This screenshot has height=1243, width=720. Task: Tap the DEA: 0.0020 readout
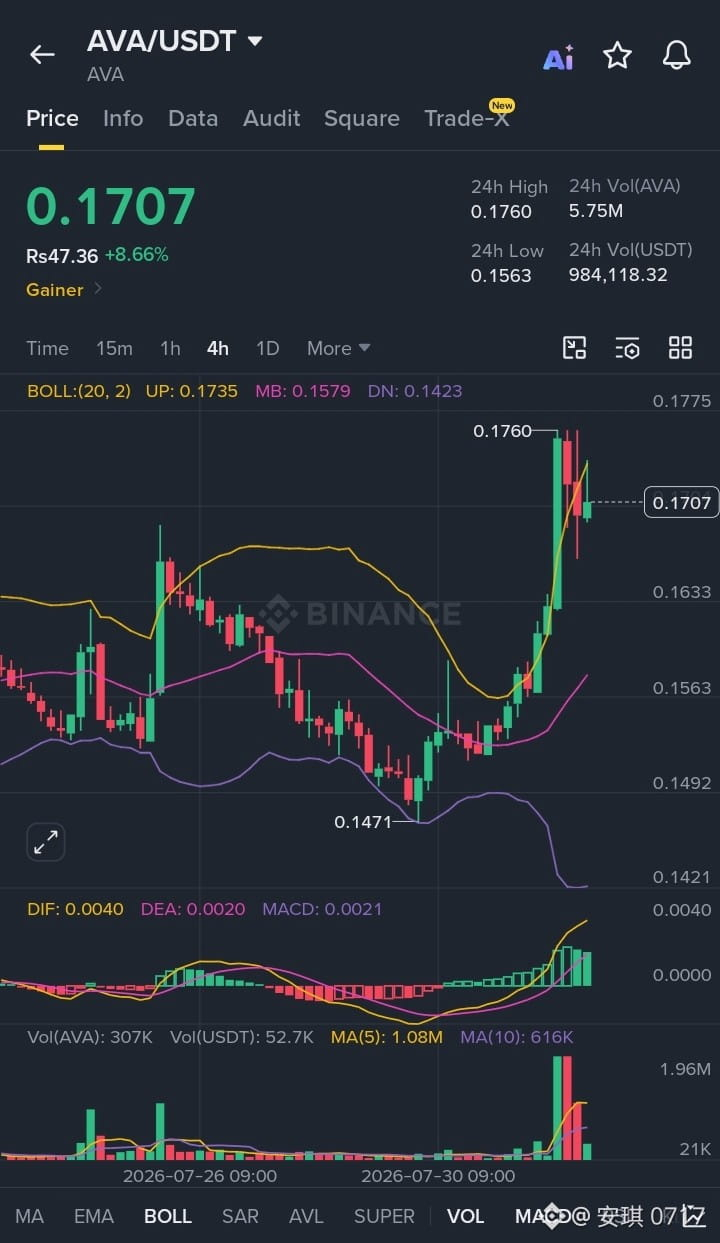coord(193,909)
